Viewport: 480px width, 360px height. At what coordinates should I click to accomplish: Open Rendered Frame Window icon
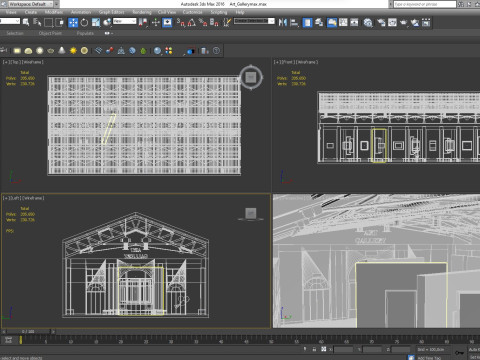coord(392,22)
